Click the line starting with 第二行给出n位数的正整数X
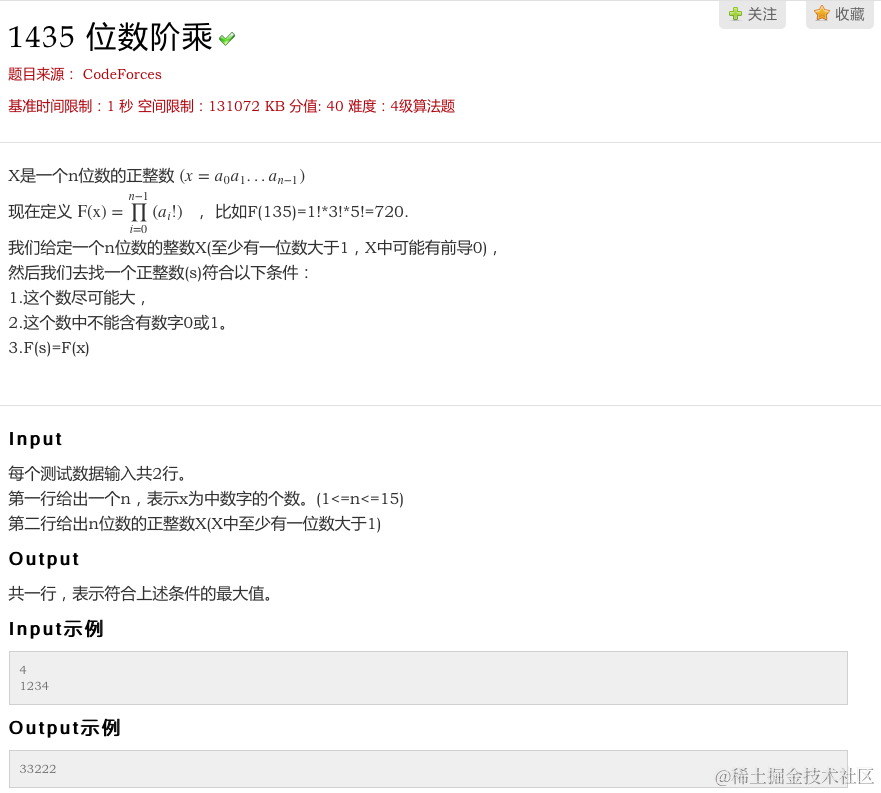The height and width of the screenshot is (793, 881). tap(194, 524)
